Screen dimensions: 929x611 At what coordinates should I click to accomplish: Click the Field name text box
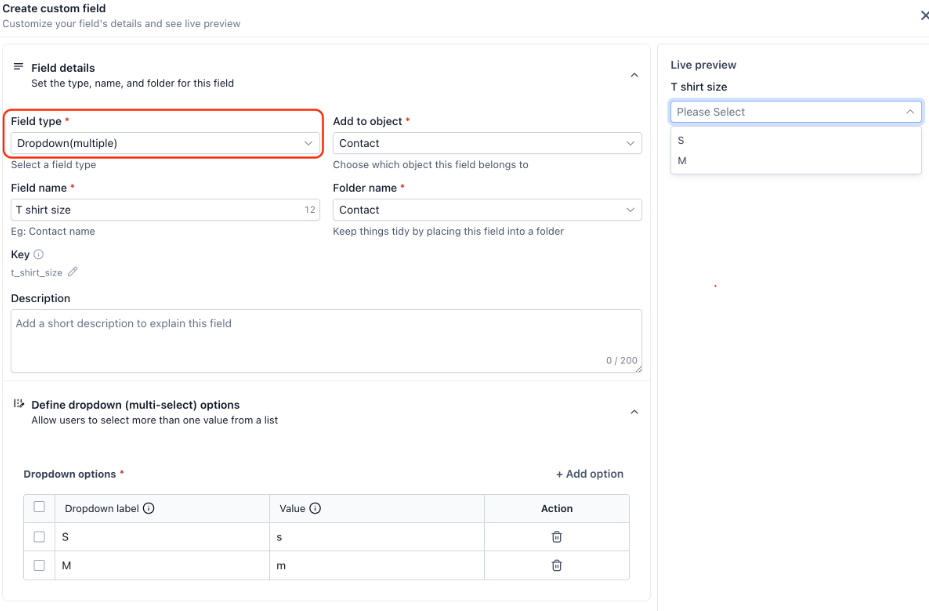pyautogui.click(x=155, y=210)
